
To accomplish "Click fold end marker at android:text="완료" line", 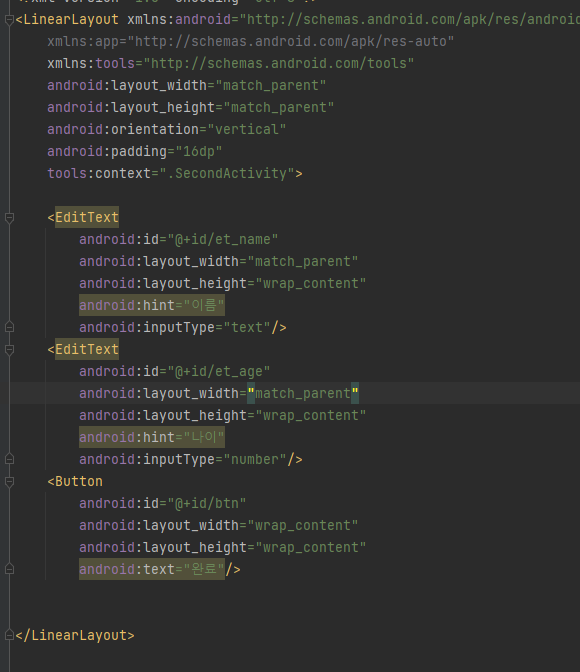I will tap(9, 569).
